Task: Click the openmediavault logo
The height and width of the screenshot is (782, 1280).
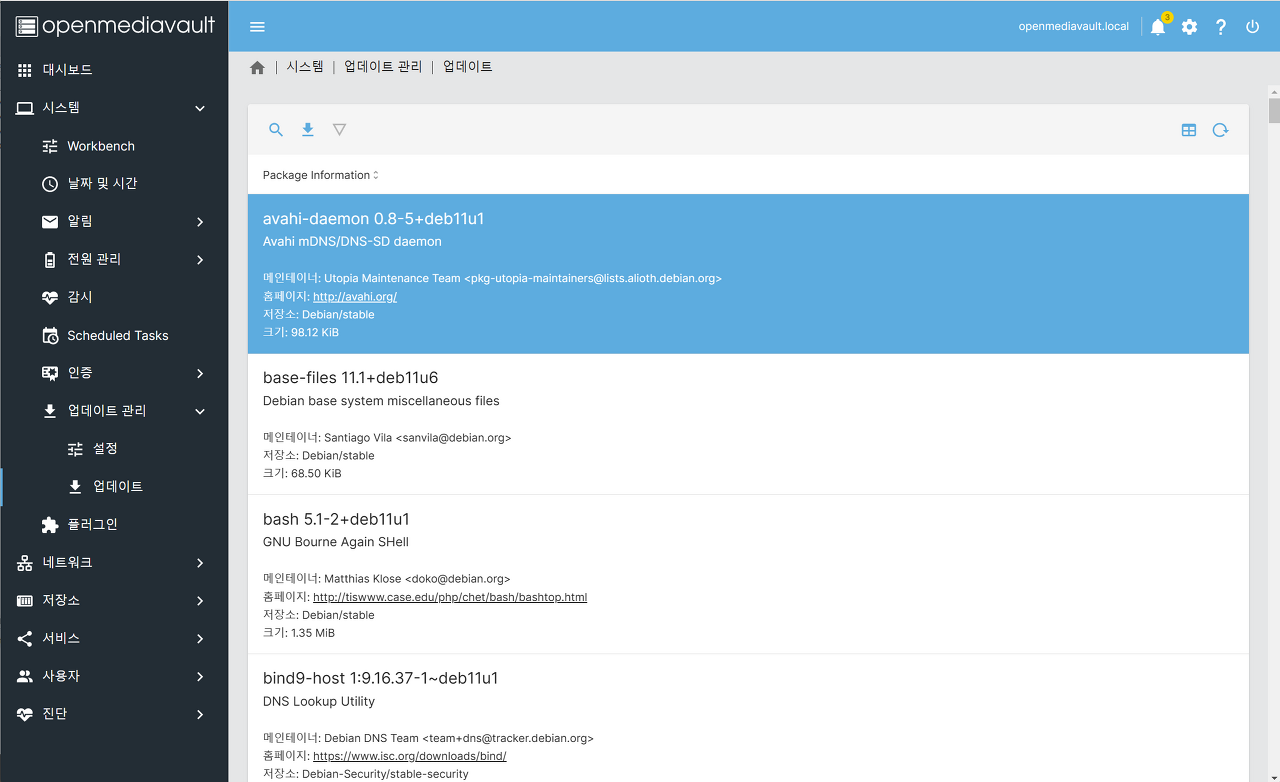Action: pos(115,26)
